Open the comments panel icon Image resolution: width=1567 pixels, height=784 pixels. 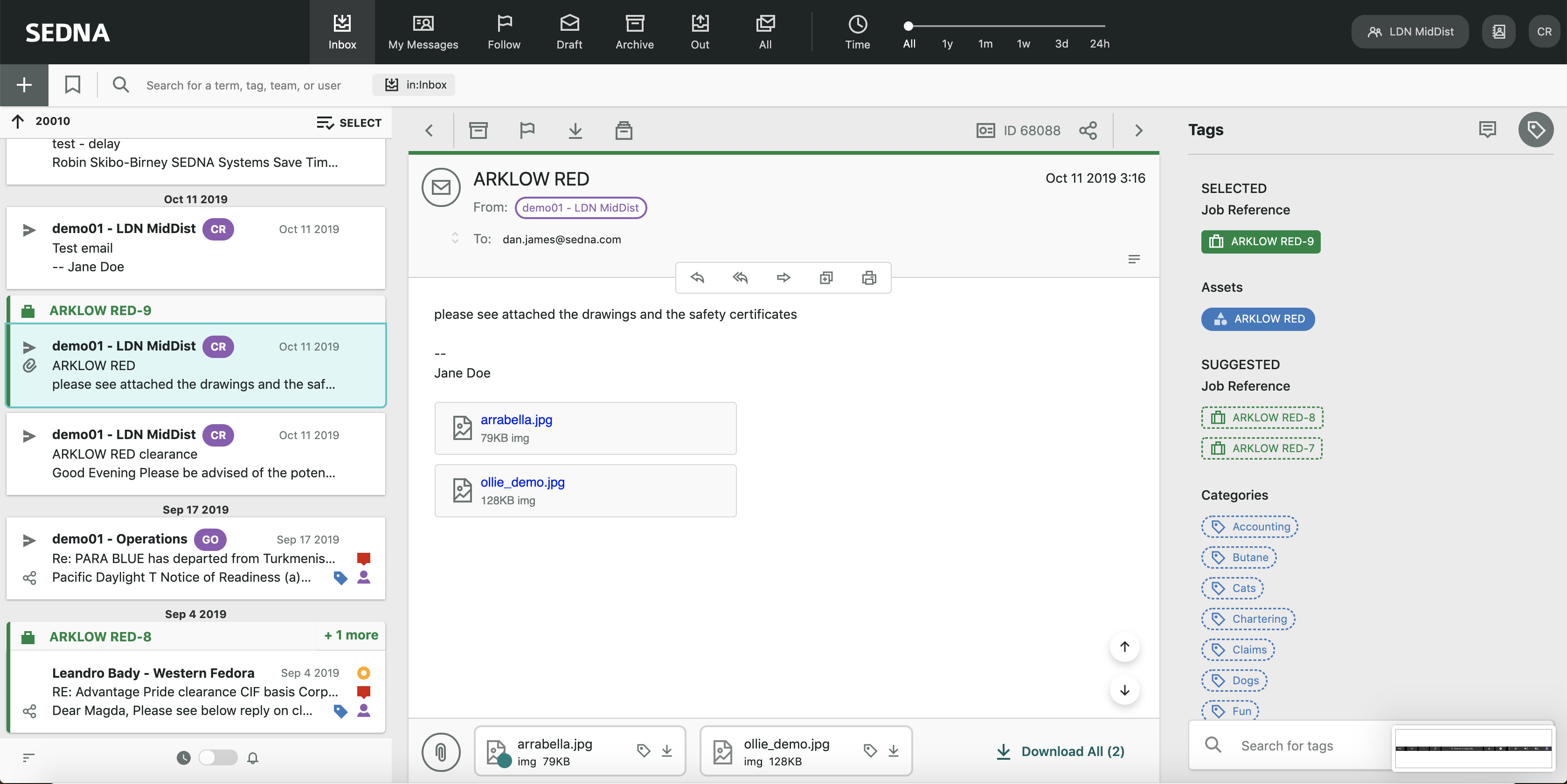click(1487, 129)
